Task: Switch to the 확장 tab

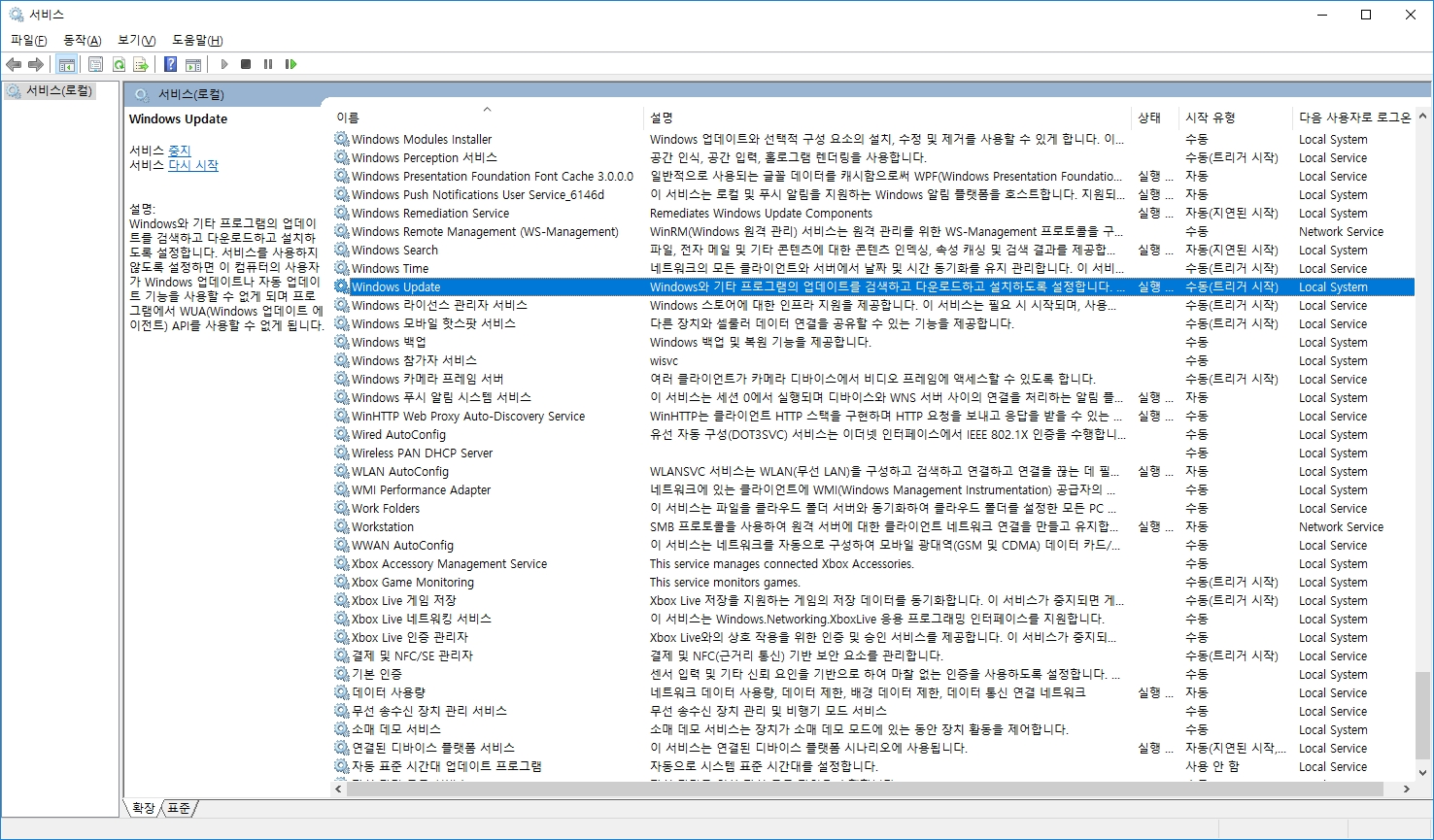Action: click(x=143, y=808)
